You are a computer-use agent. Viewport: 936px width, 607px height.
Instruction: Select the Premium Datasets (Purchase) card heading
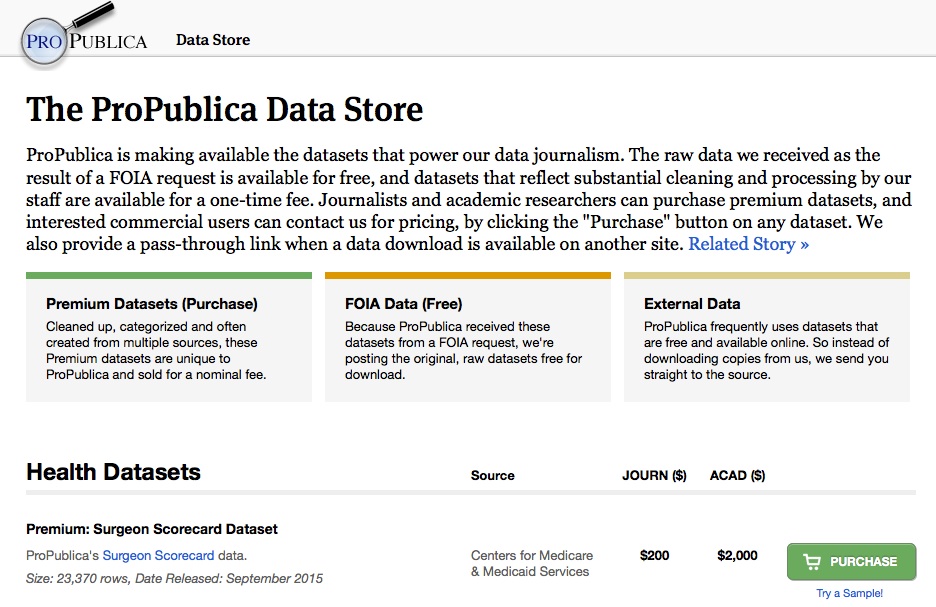pos(151,304)
